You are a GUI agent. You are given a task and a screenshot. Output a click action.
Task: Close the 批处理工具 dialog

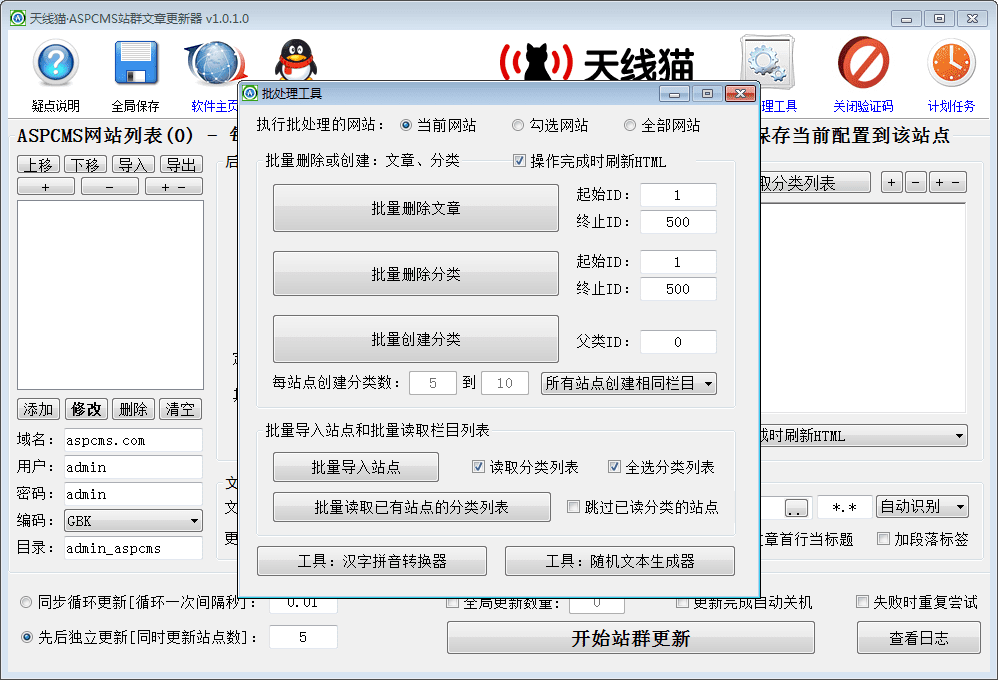point(740,94)
